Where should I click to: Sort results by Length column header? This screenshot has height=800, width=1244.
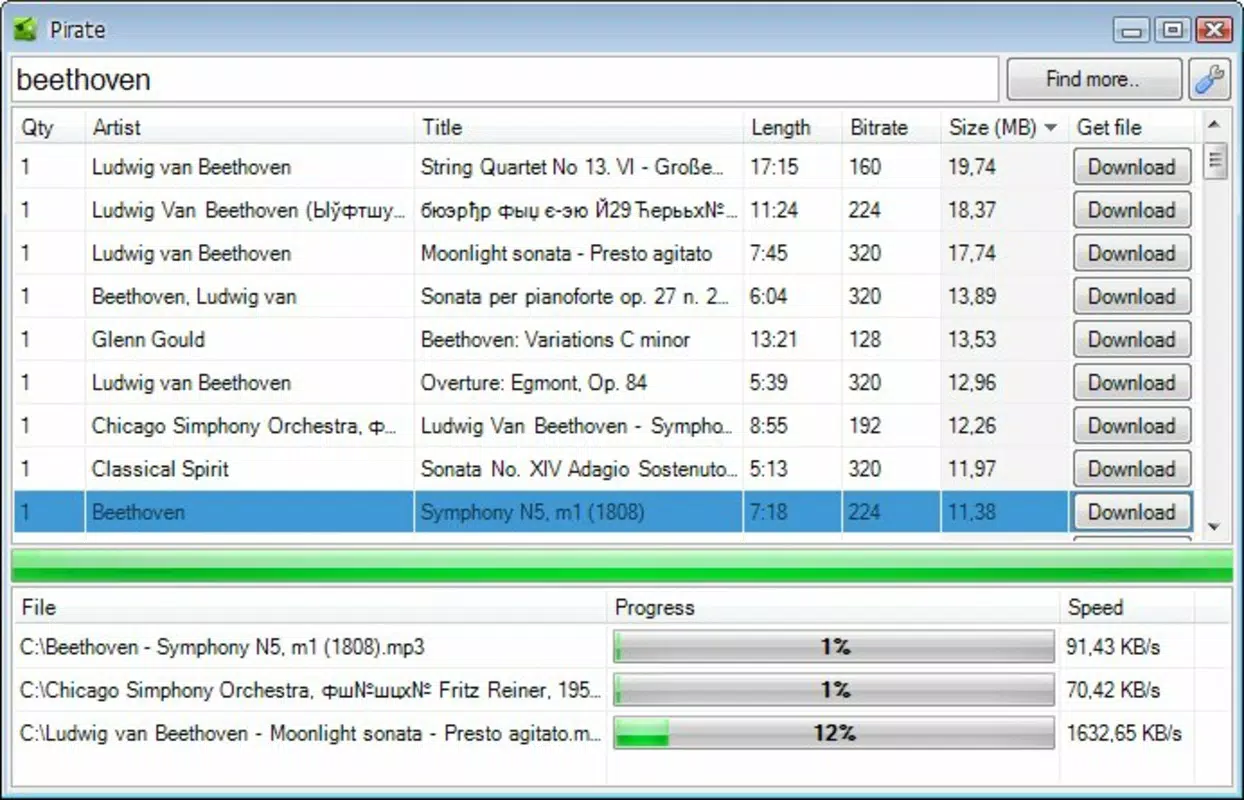(x=793, y=127)
